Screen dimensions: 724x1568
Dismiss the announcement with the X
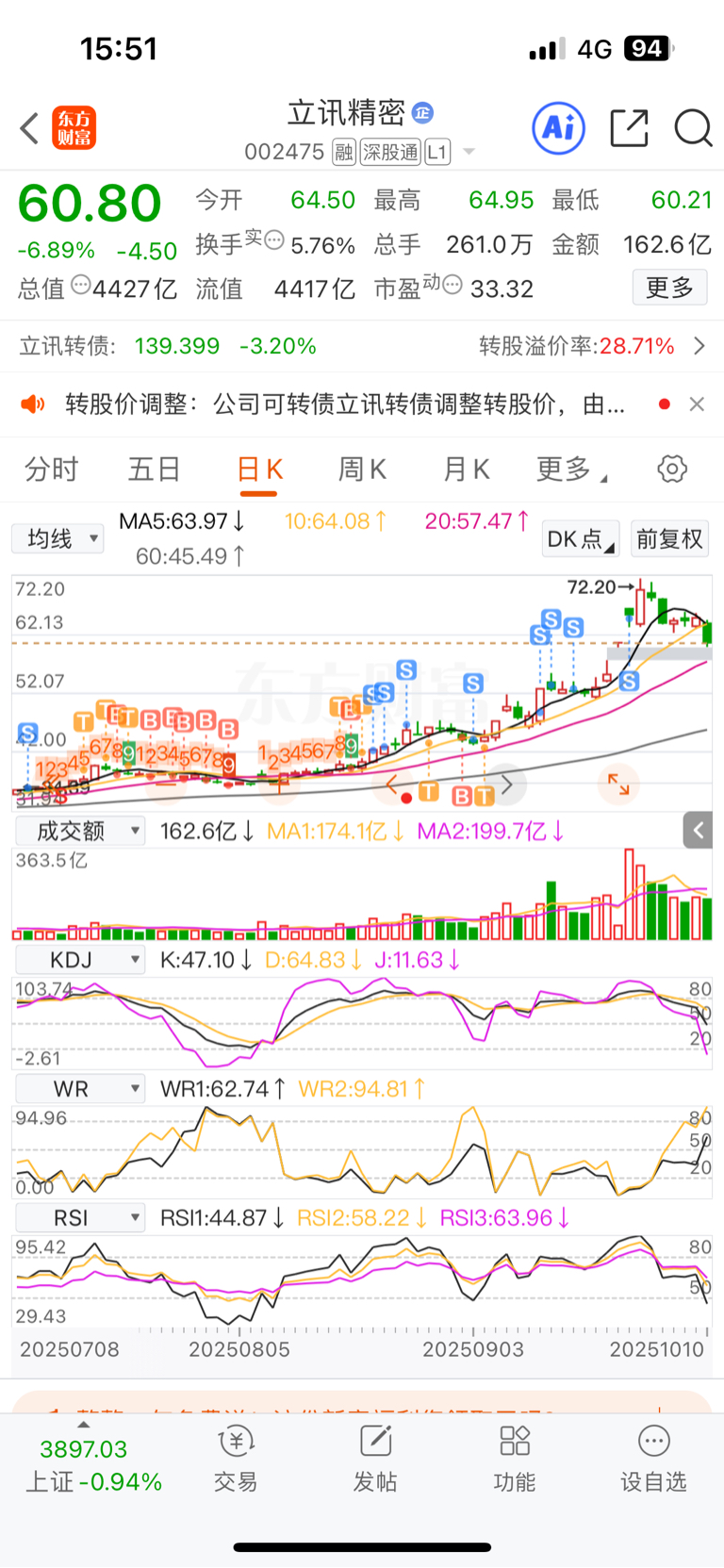697,404
